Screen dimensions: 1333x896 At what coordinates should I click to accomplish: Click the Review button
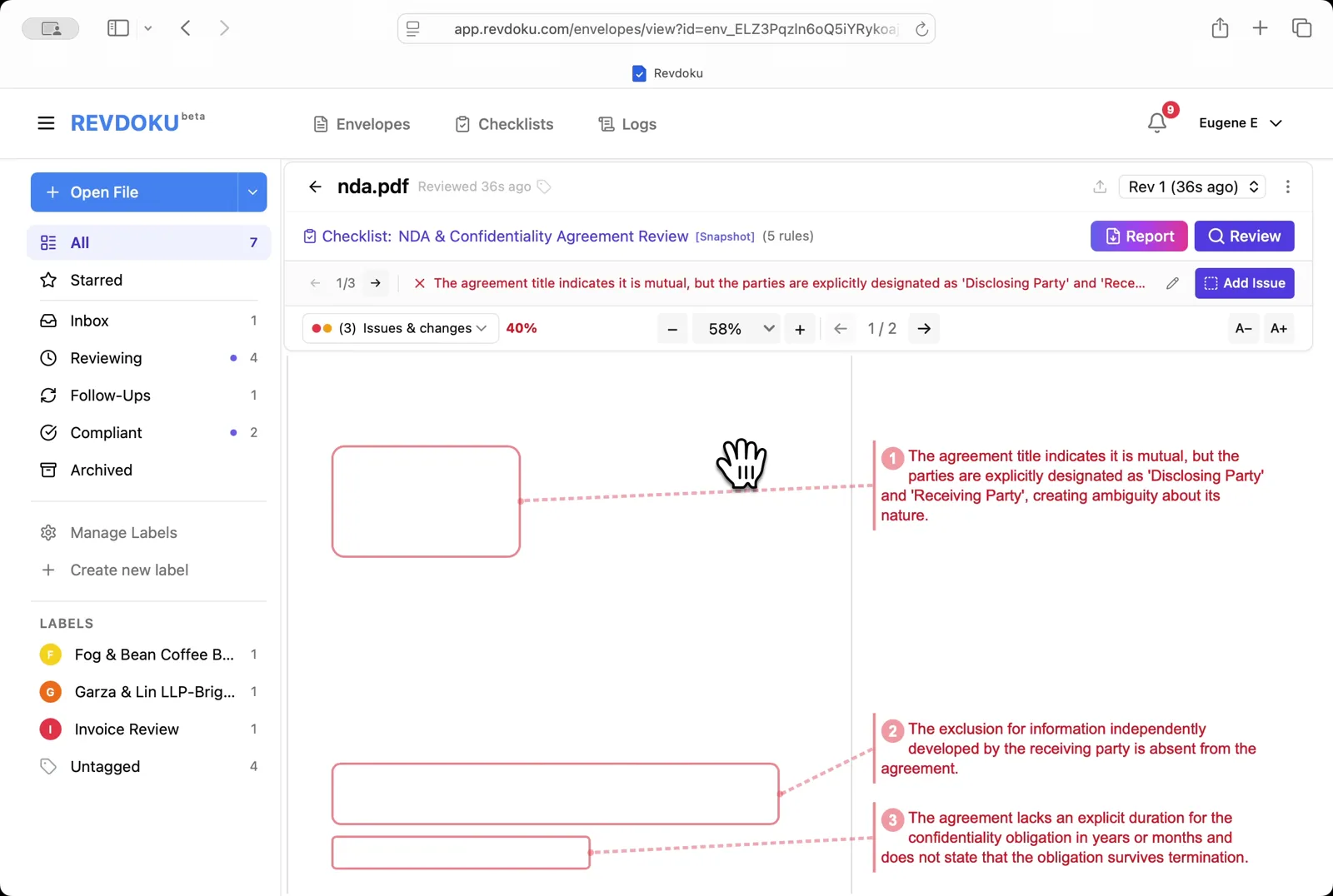coord(1244,236)
